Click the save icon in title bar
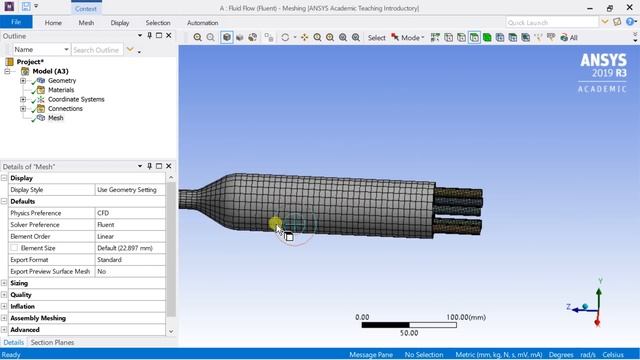Image resolution: width=640 pixels, height=360 pixels. pos(26,7)
